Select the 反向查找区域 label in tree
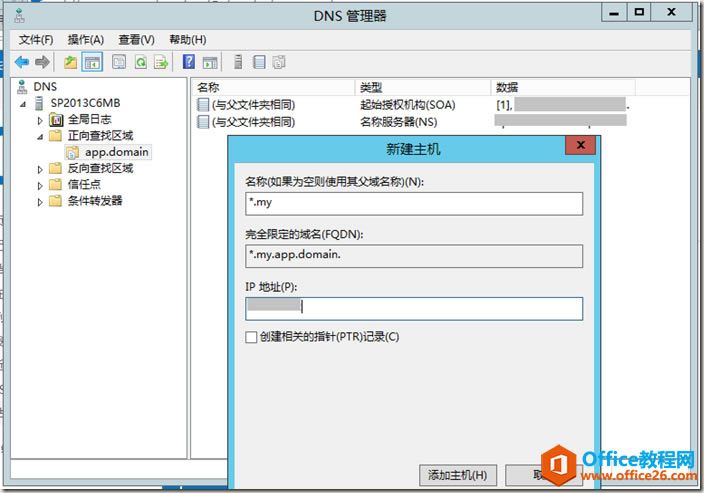The image size is (704, 493). point(100,168)
